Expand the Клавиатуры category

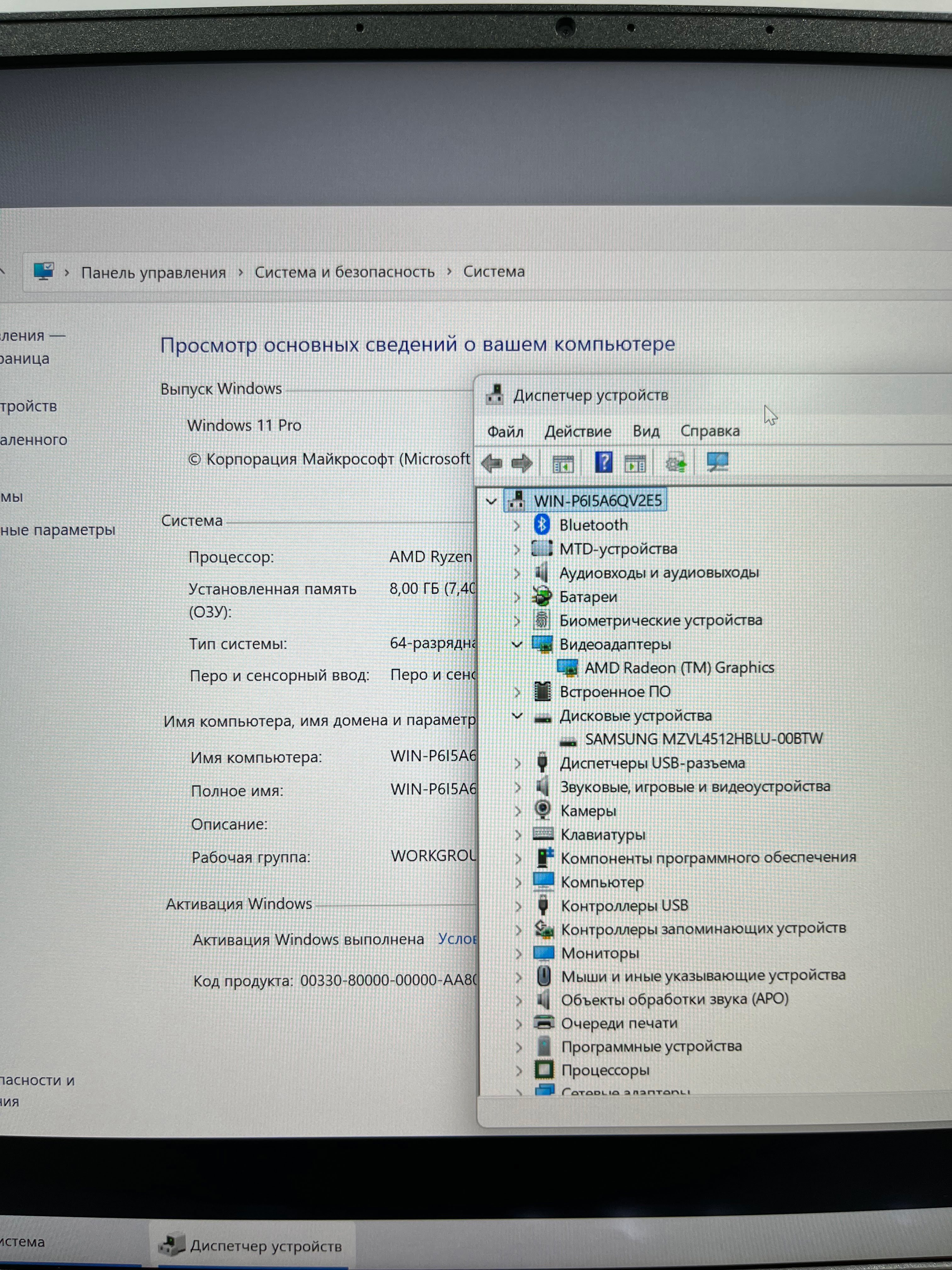pyautogui.click(x=518, y=834)
